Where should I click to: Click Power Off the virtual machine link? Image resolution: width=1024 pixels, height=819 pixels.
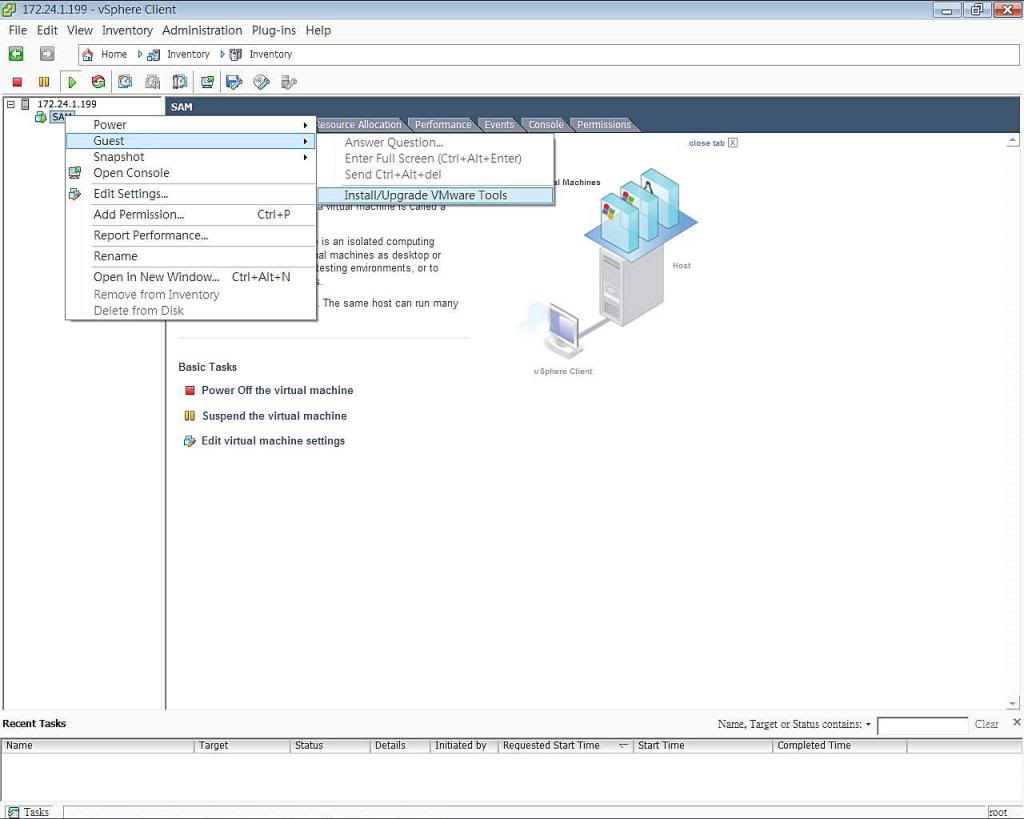(277, 391)
